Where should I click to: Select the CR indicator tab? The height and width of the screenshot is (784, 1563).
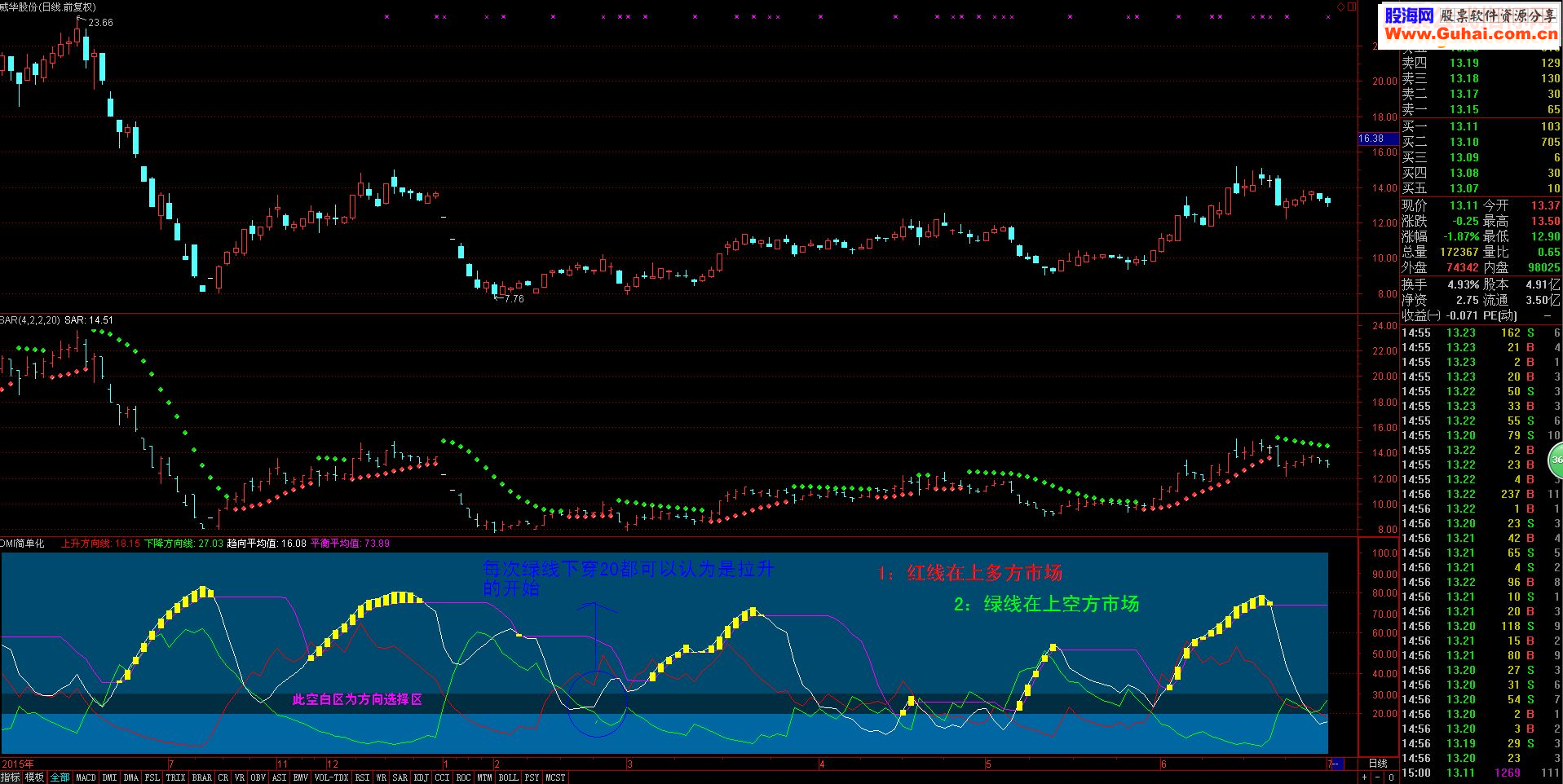[223, 777]
